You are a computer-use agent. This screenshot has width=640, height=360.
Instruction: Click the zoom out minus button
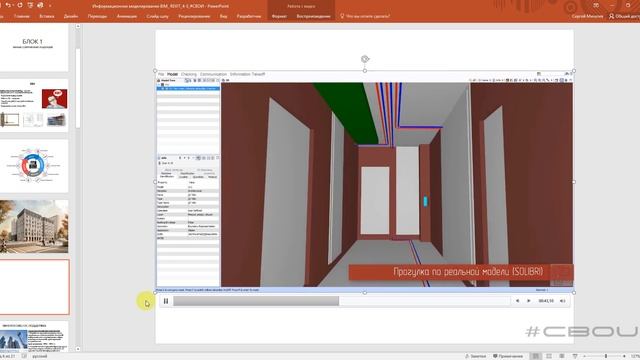[585, 356]
